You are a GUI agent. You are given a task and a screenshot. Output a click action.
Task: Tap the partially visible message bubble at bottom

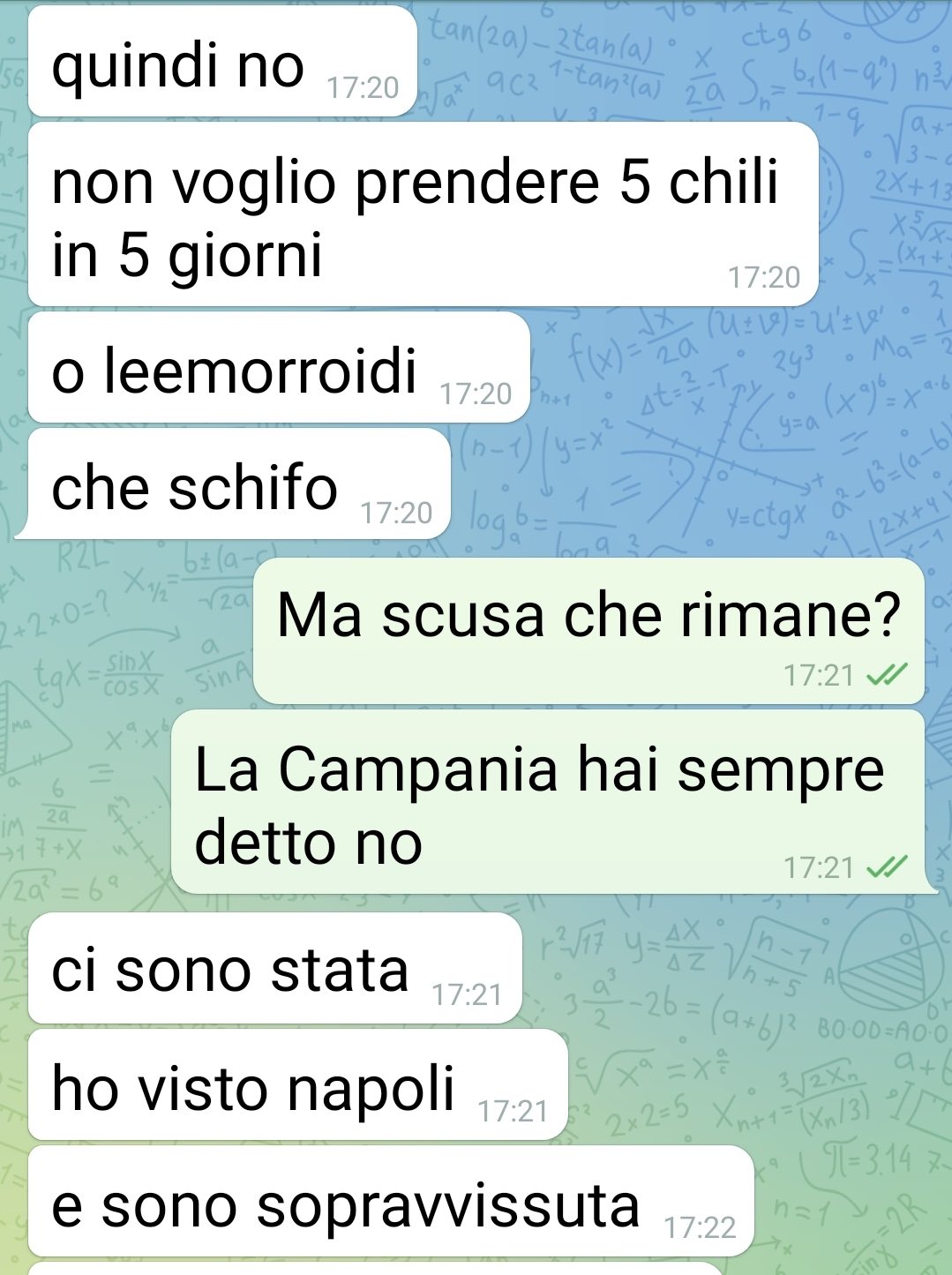coord(376,1269)
